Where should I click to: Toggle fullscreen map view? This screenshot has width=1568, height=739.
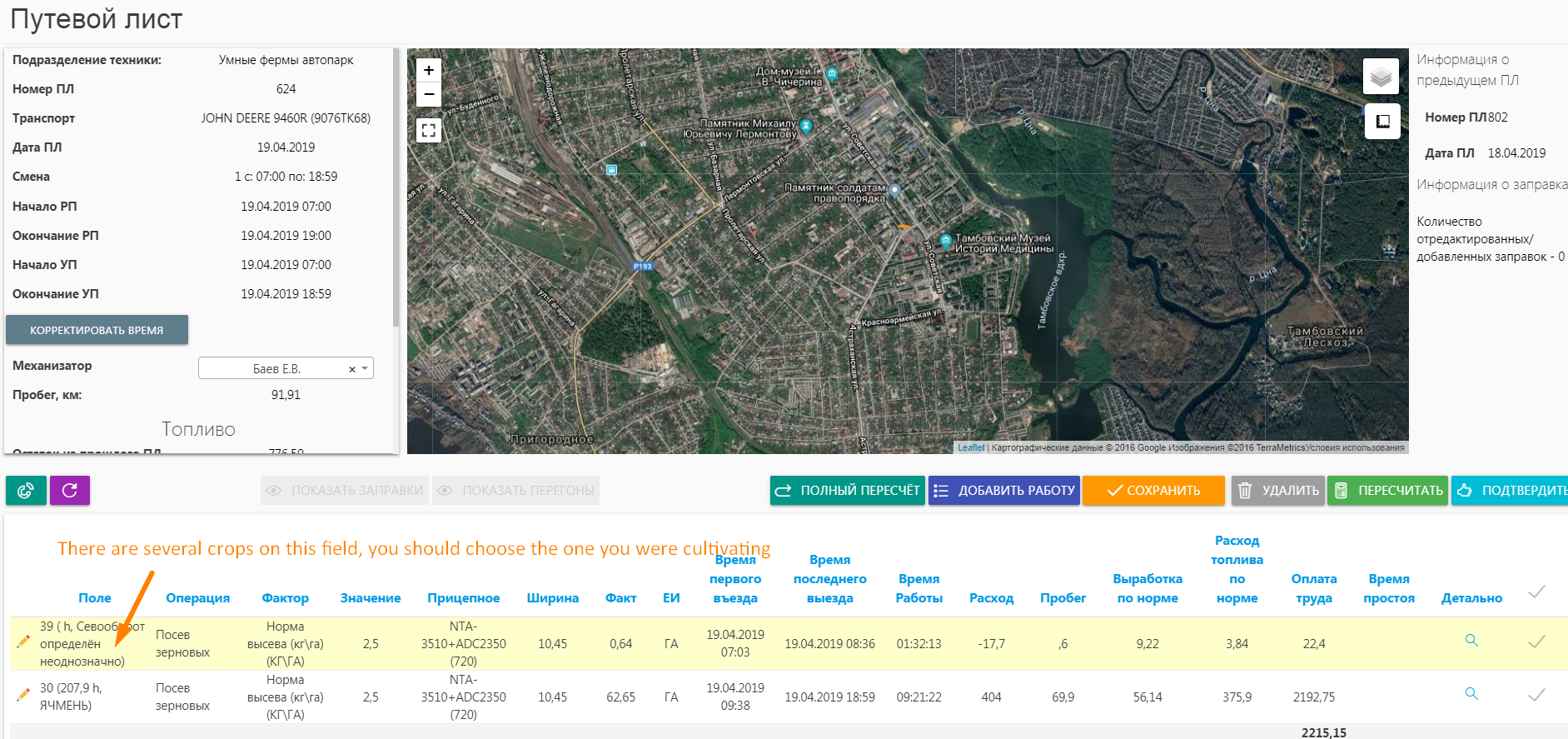click(429, 130)
